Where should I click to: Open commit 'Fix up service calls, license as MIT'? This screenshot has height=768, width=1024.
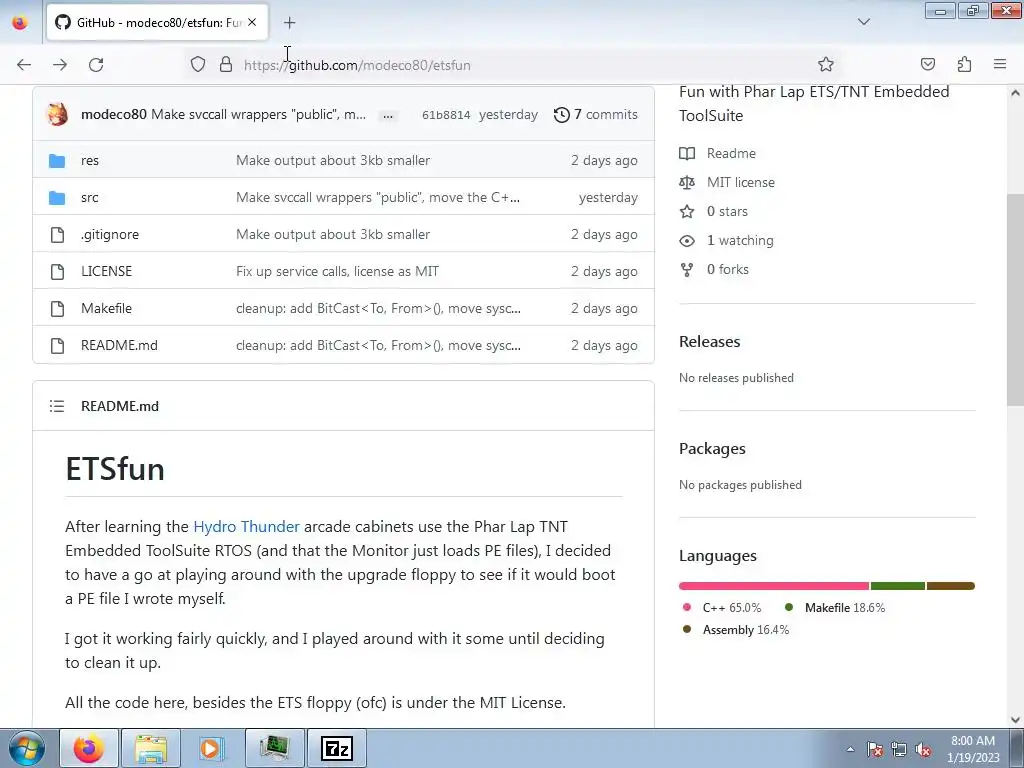[x=338, y=272]
